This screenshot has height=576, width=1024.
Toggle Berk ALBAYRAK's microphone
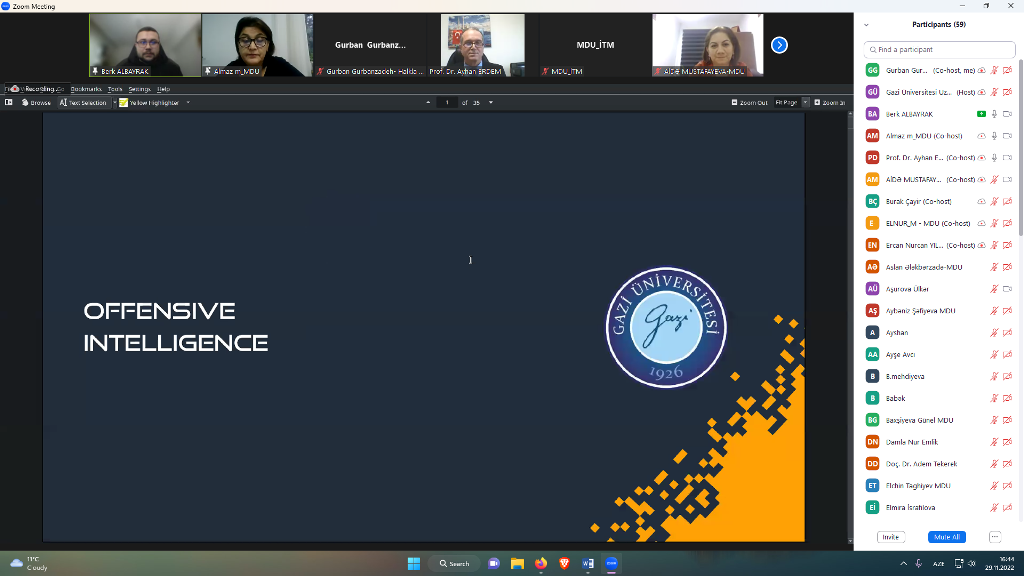coord(994,114)
